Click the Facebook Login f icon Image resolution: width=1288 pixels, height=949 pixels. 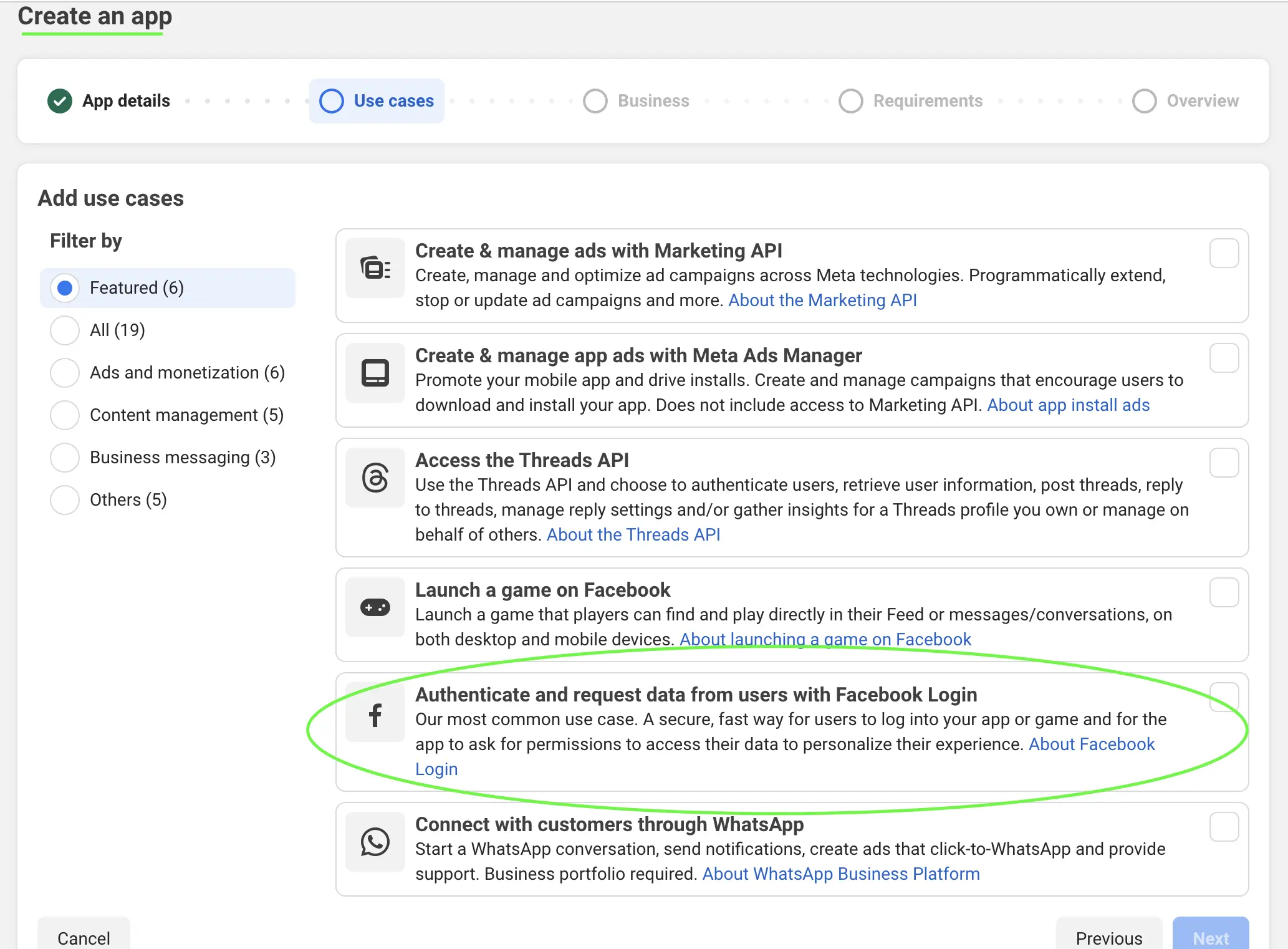pos(375,715)
